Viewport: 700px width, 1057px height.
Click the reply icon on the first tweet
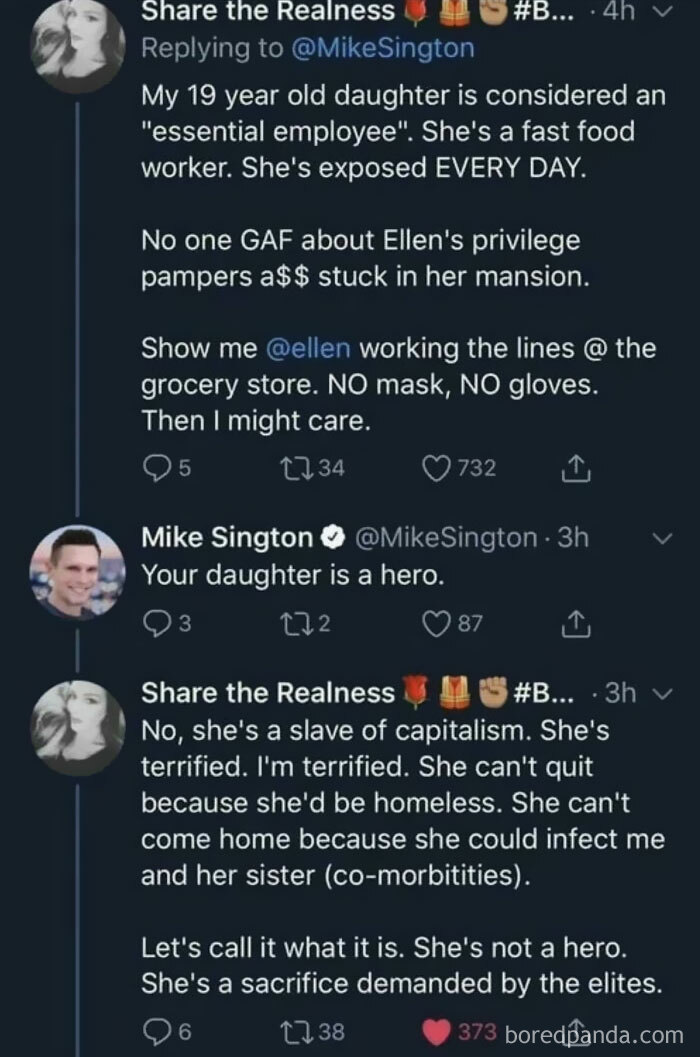pos(163,467)
